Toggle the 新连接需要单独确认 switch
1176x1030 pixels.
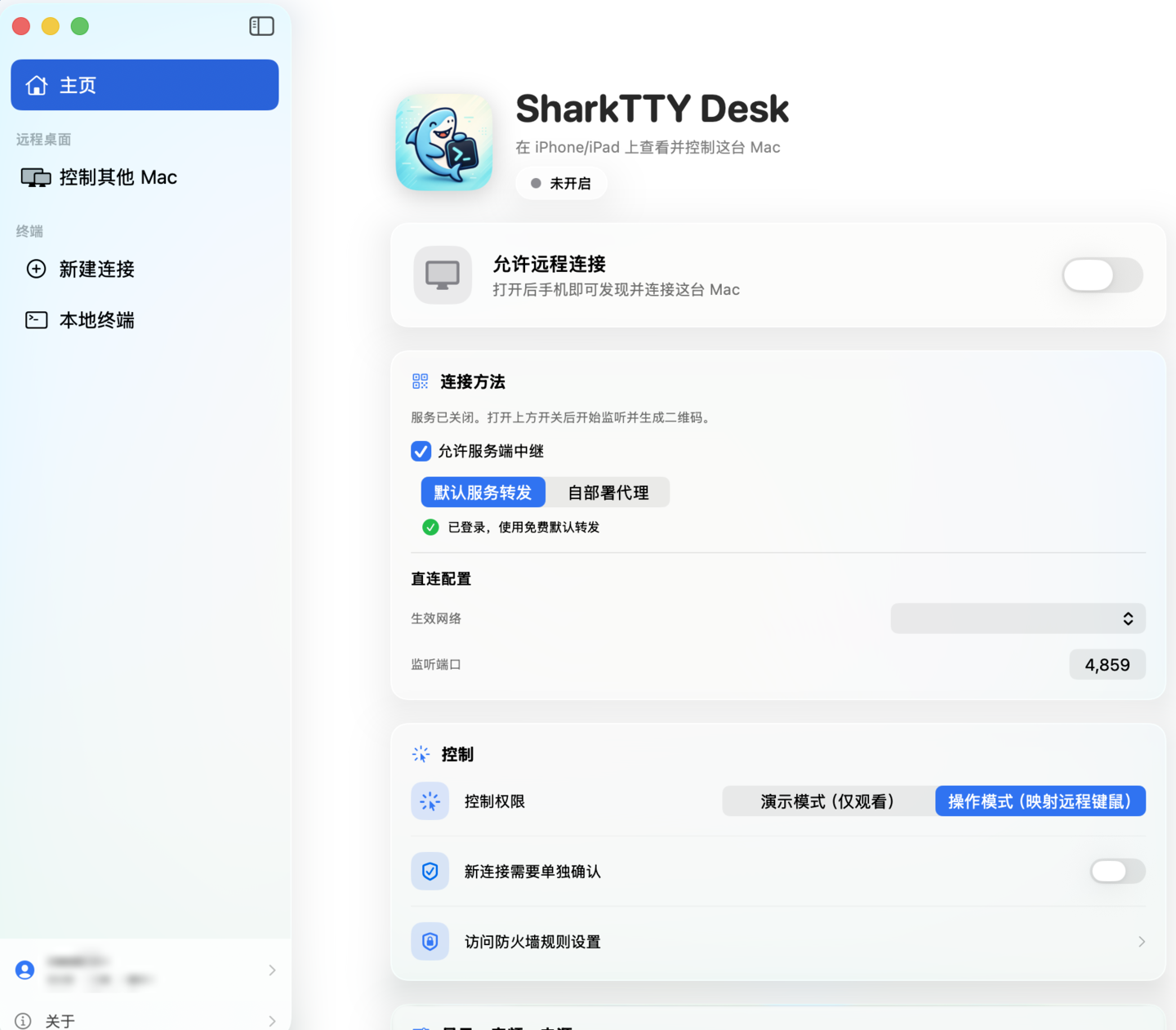1117,872
